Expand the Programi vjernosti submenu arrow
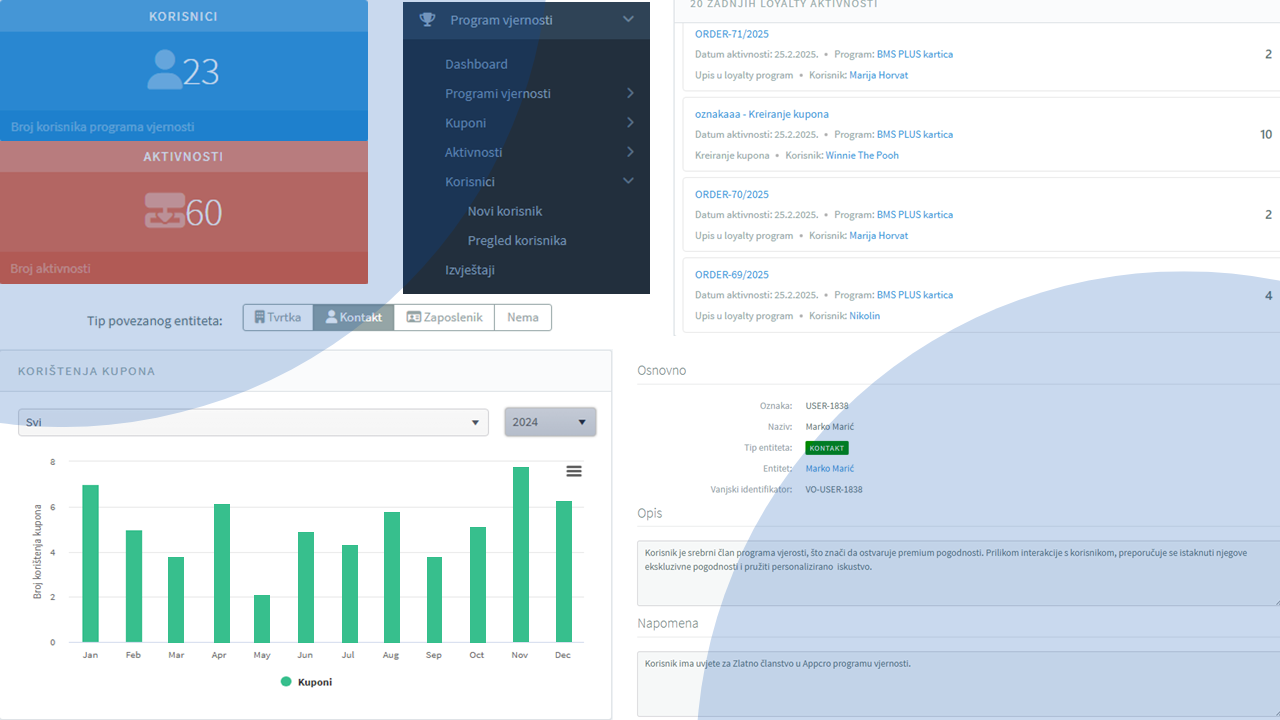 point(630,93)
